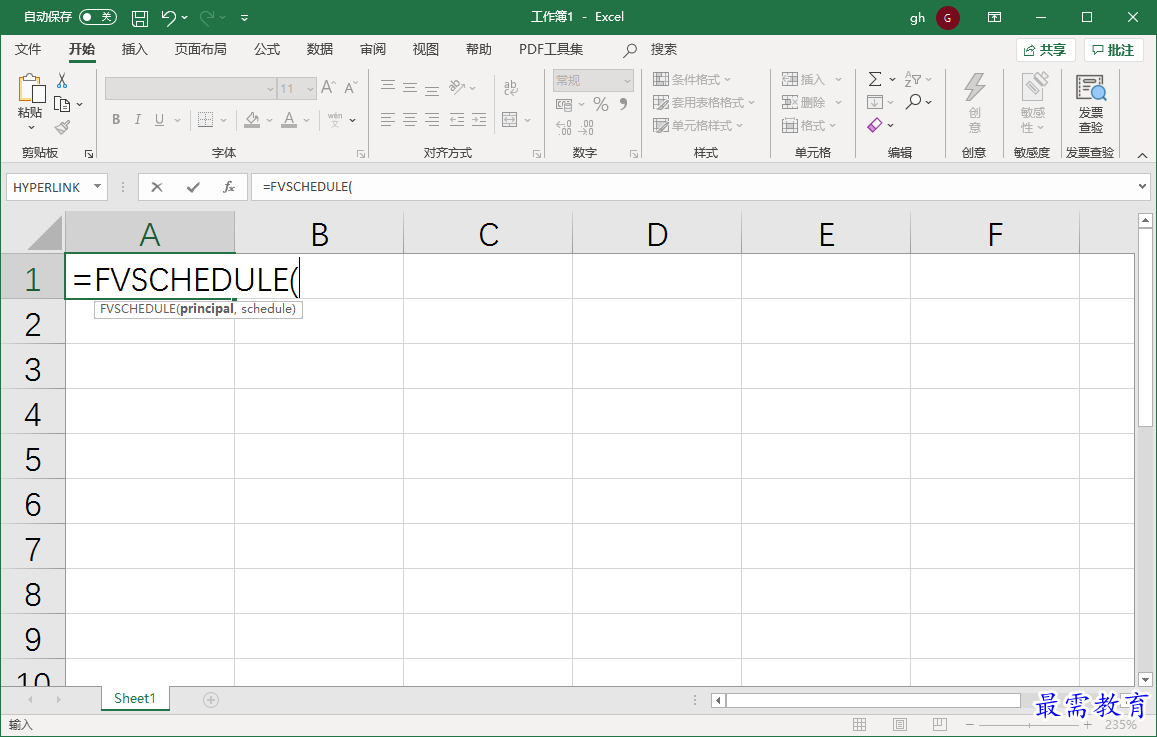The image size is (1157, 737).
Task: Click the Save disk icon
Action: pyautogui.click(x=139, y=17)
